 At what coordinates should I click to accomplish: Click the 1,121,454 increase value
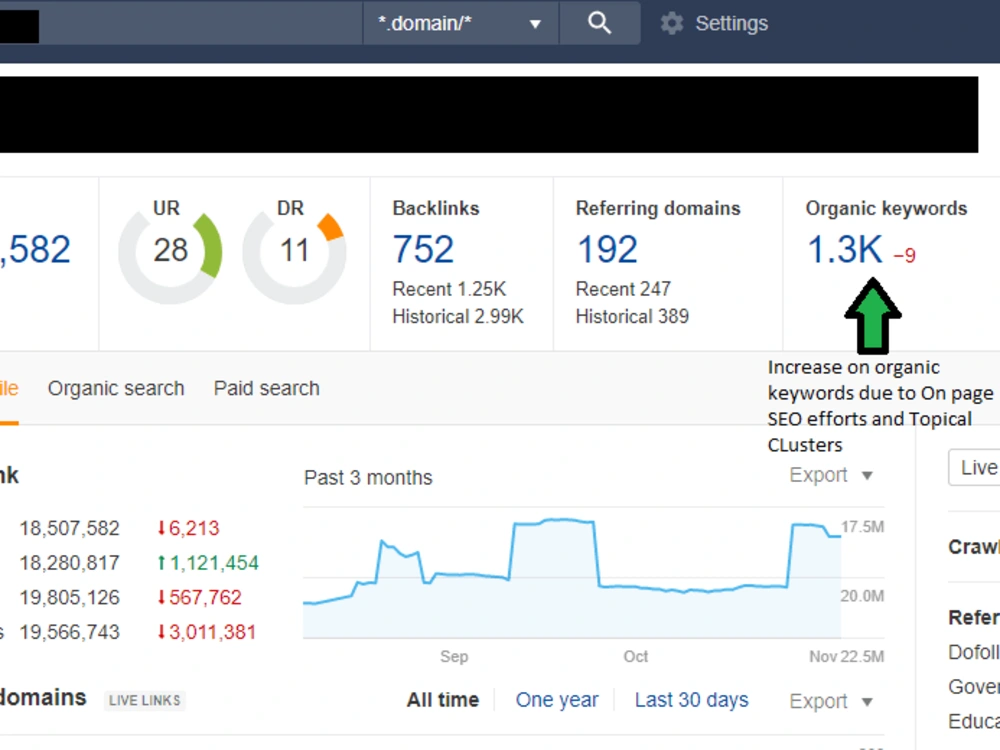click(x=208, y=562)
